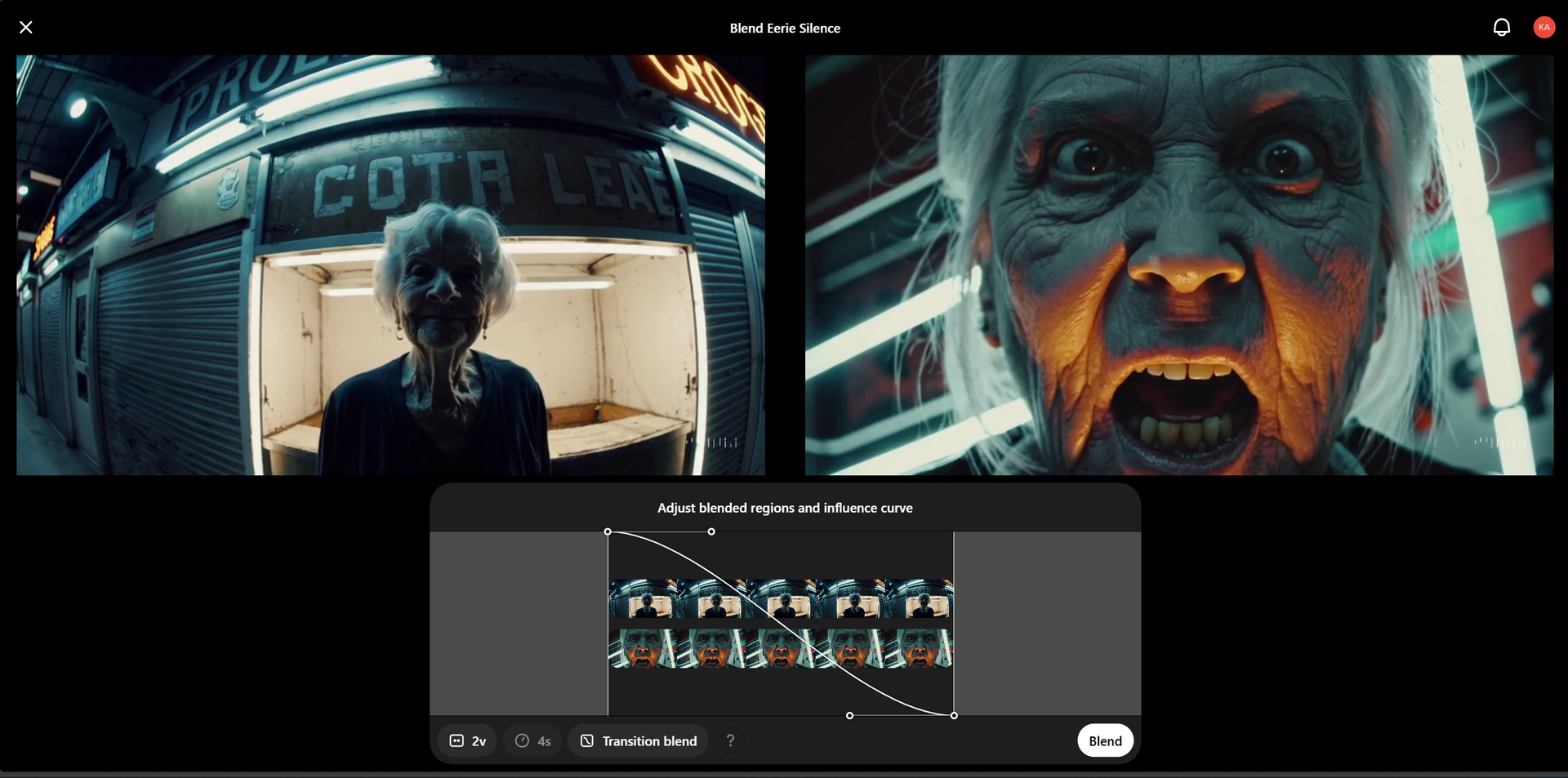The height and width of the screenshot is (778, 1568).
Task: Select the curve's top-left start point
Action: (608, 531)
